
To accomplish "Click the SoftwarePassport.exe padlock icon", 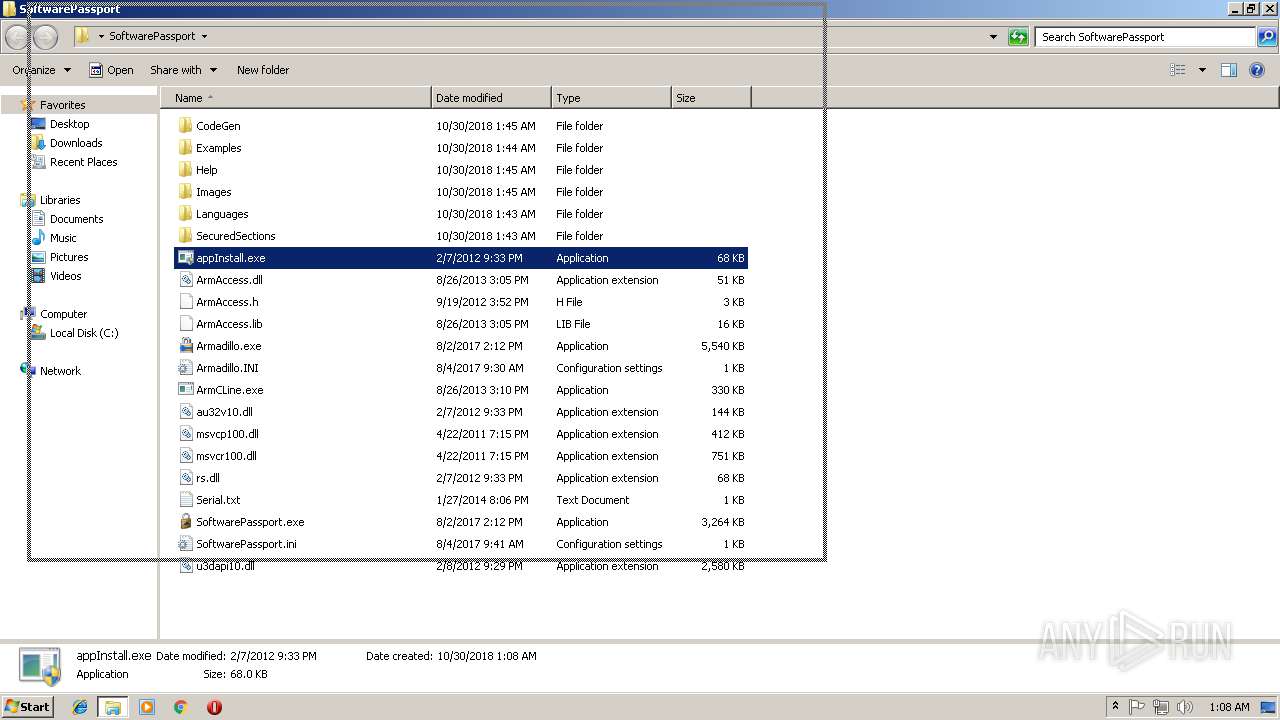I will coord(185,522).
